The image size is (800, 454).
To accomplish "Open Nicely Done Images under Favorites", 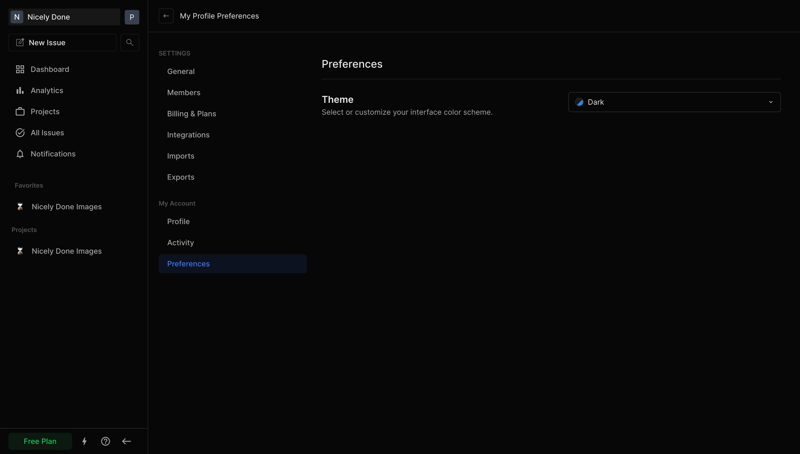I will [x=66, y=207].
